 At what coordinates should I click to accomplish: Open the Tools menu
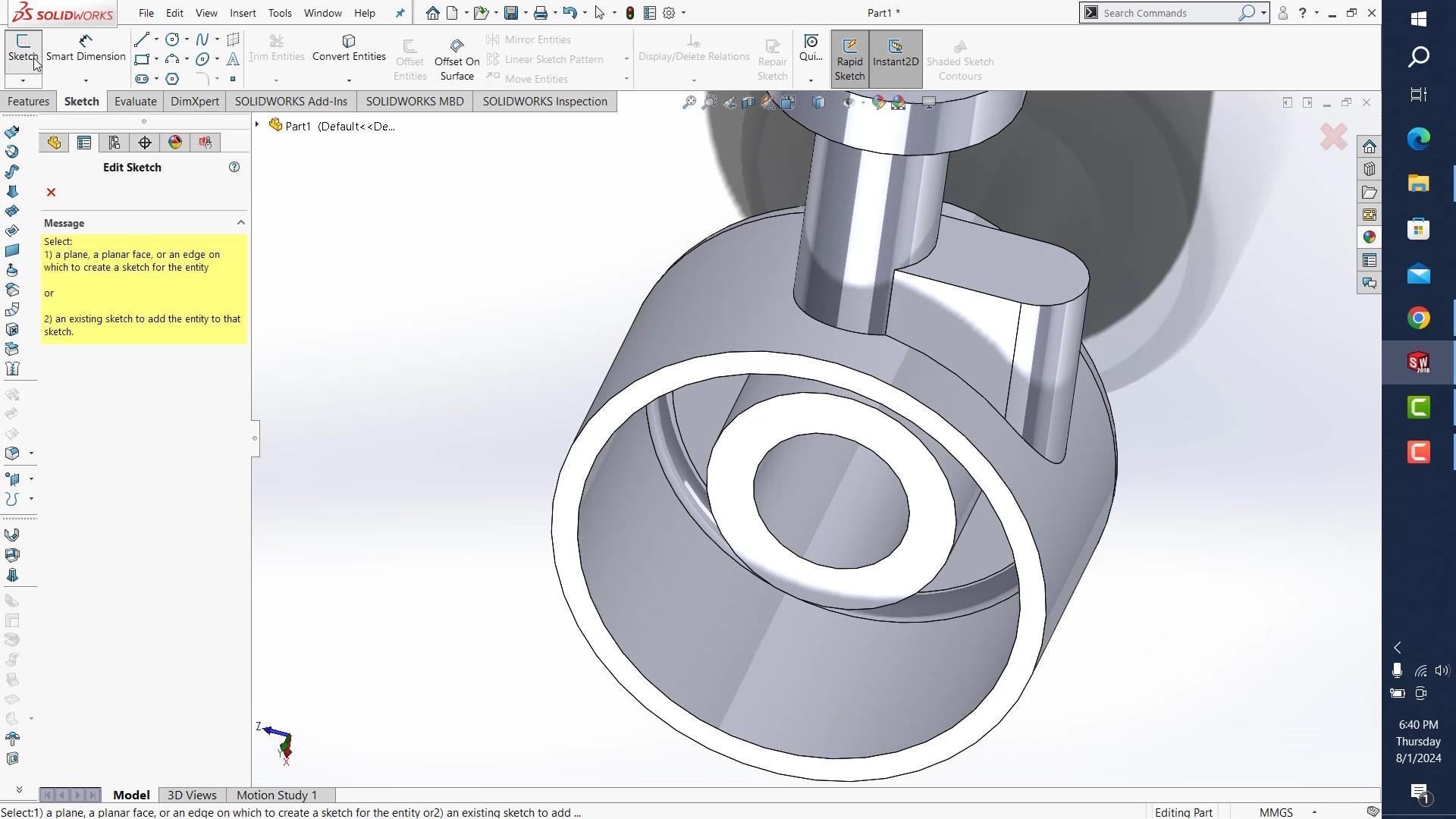click(280, 13)
